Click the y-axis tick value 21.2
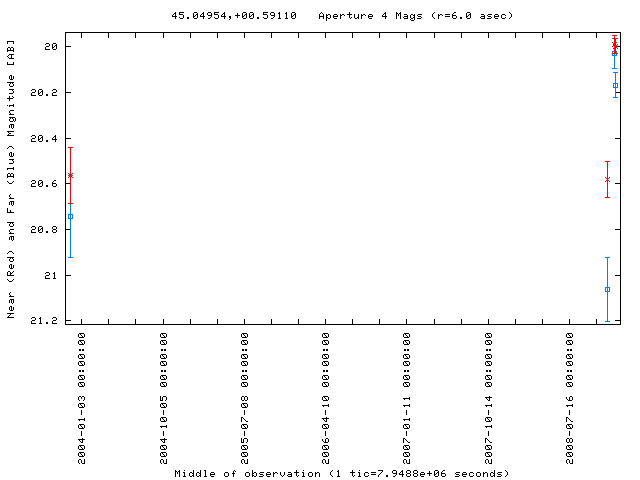The image size is (640, 480). point(44,321)
